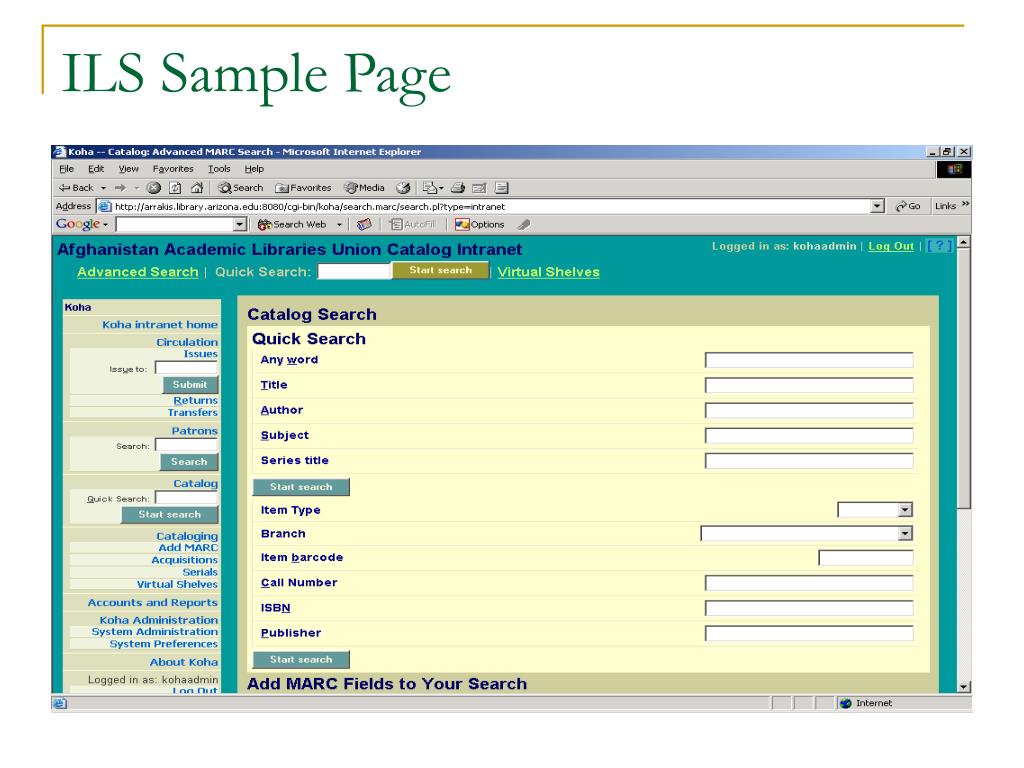Open the Tools menu
The height and width of the screenshot is (768, 1024).
pos(219,168)
